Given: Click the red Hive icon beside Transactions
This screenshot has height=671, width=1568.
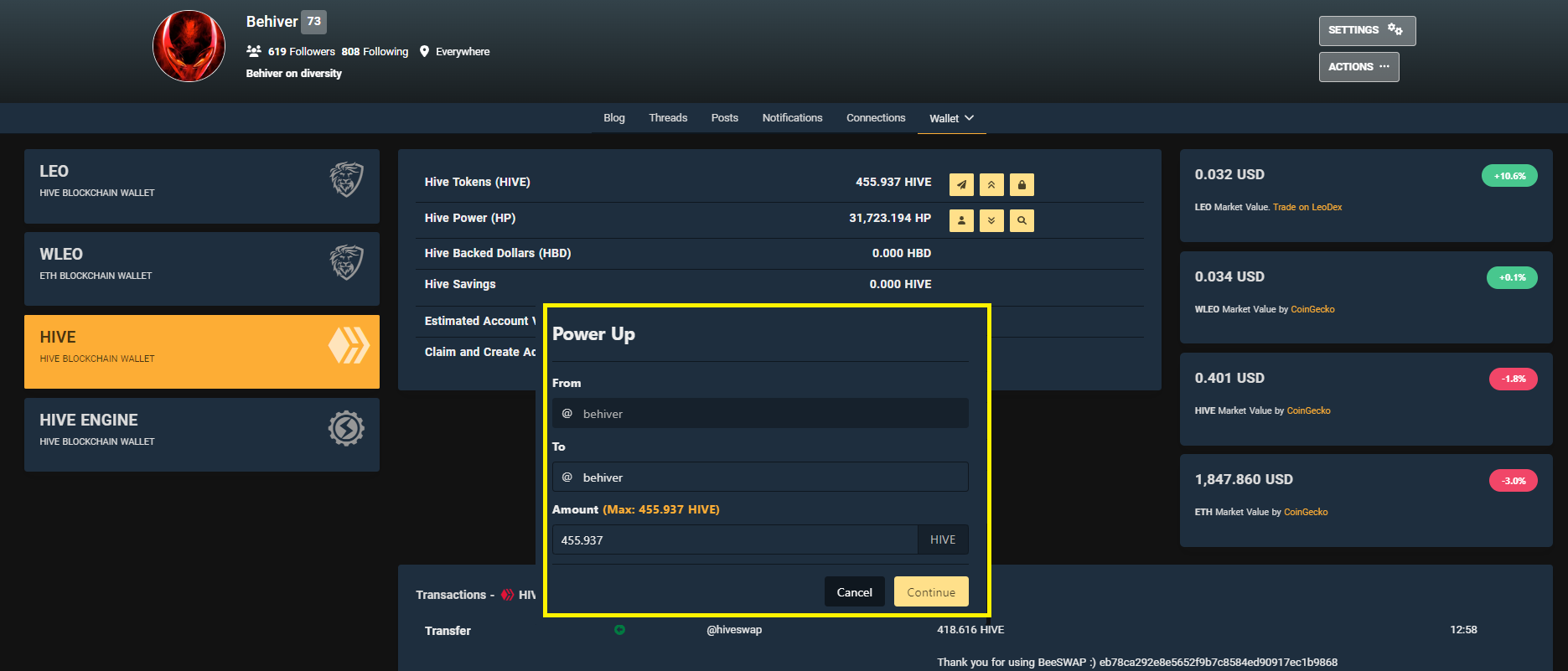Looking at the screenshot, I should click(508, 595).
